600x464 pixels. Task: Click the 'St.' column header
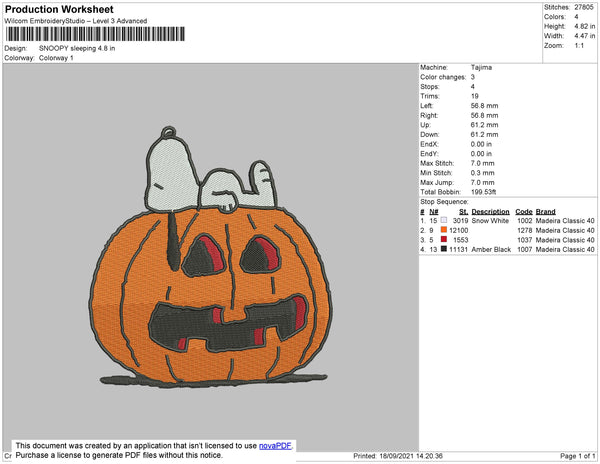tap(463, 212)
